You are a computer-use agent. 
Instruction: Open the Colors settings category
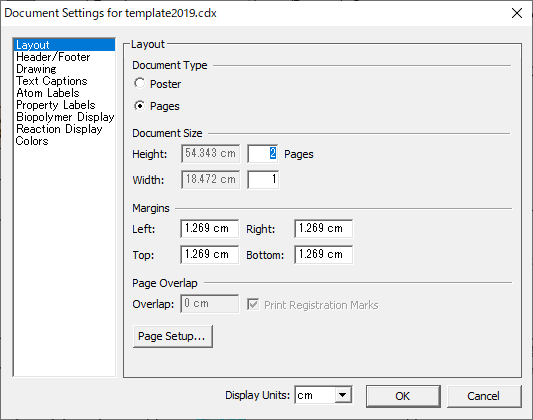point(32,141)
